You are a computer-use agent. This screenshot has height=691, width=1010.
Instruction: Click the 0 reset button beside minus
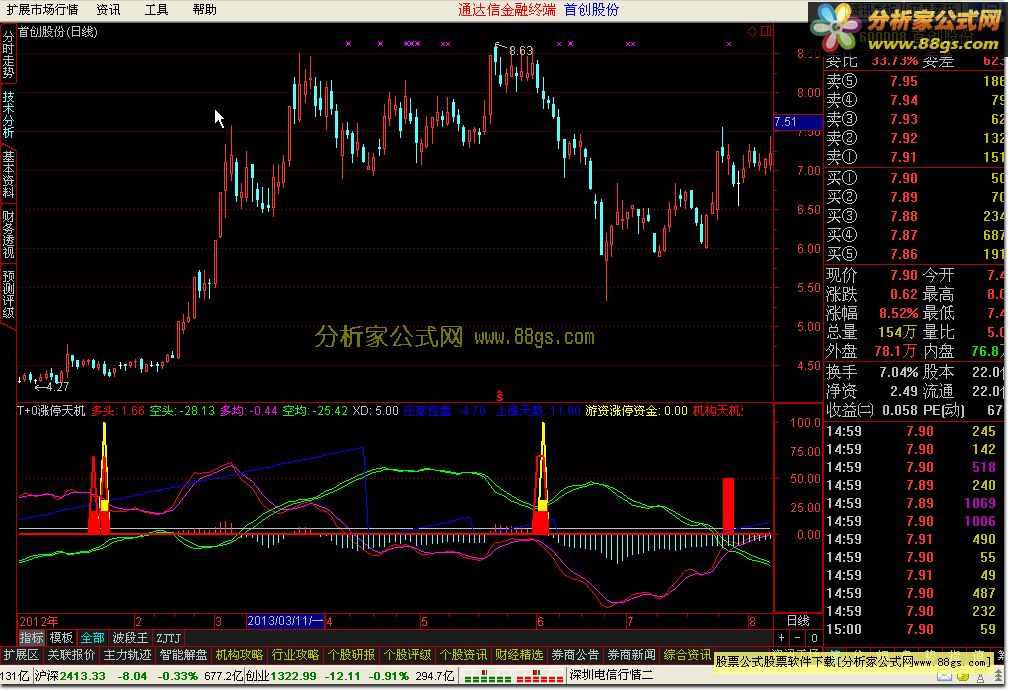(x=814, y=638)
